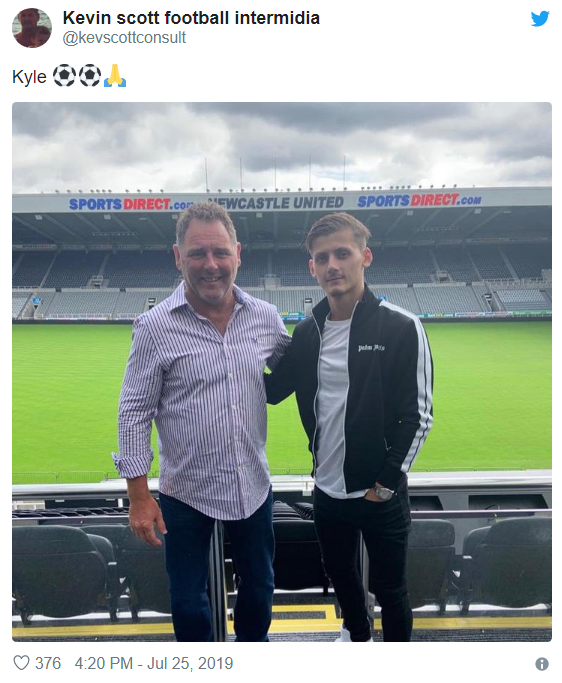Open the tweet info circle icon
The width and height of the screenshot is (562, 683).
pyautogui.click(x=542, y=664)
